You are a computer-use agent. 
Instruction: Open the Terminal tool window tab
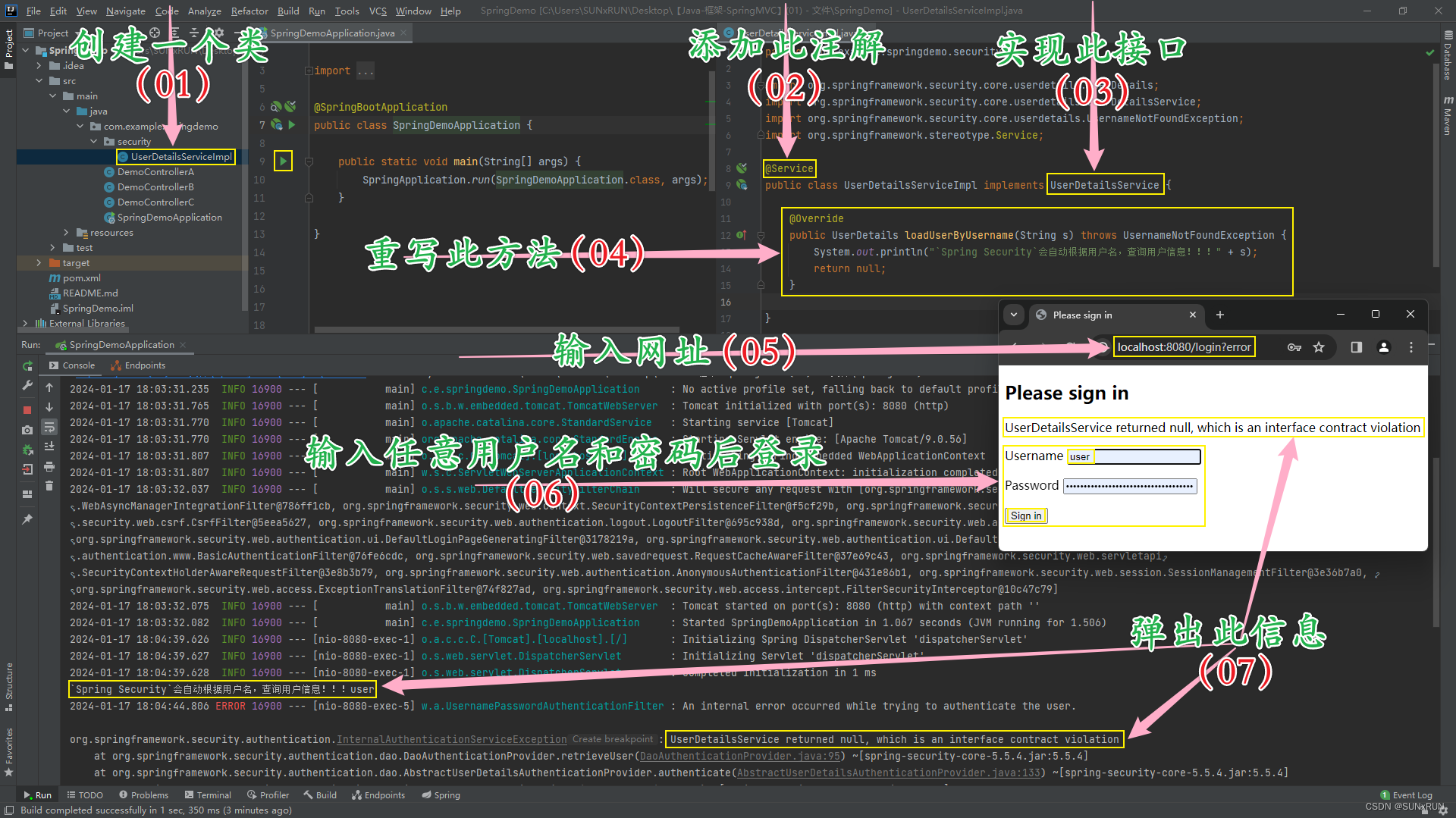tap(208, 795)
